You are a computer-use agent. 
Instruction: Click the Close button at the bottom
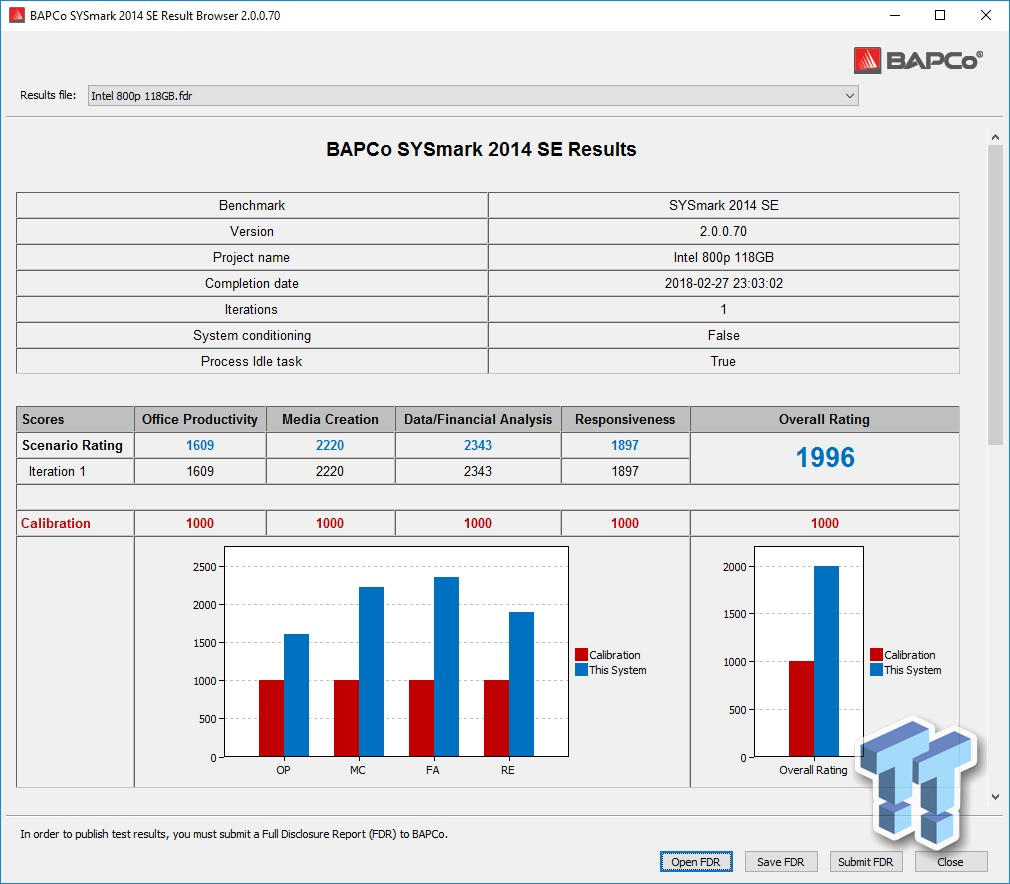click(950, 861)
